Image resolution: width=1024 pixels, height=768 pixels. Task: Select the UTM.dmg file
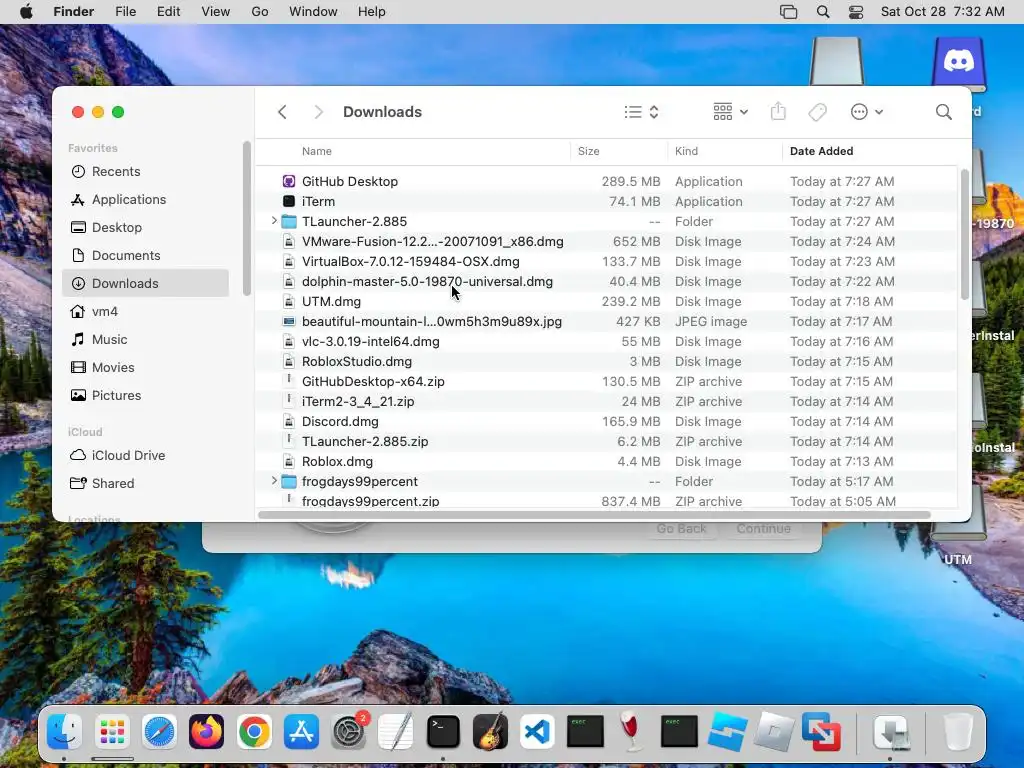coord(606,302)
